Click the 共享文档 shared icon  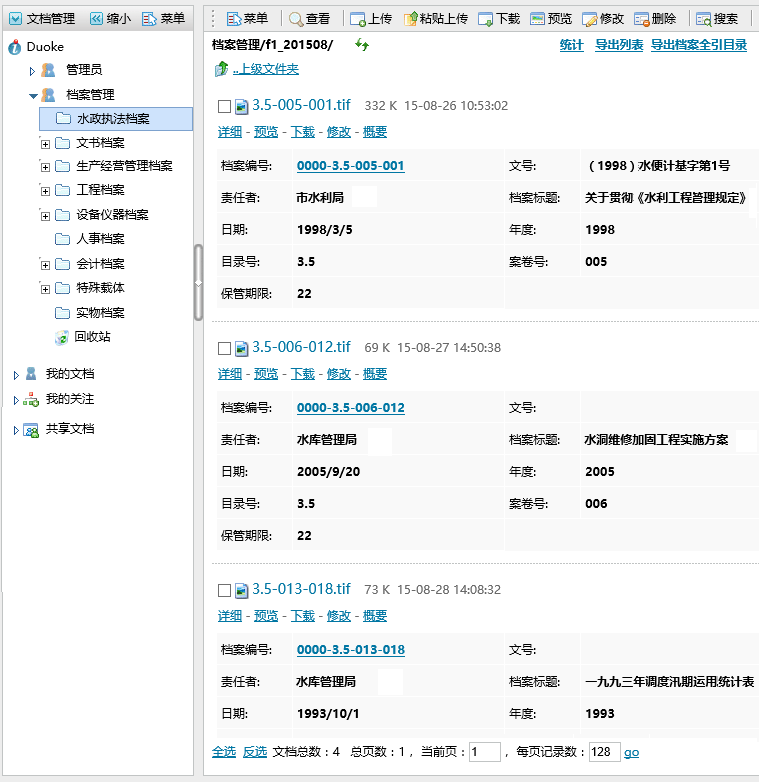coord(31,430)
